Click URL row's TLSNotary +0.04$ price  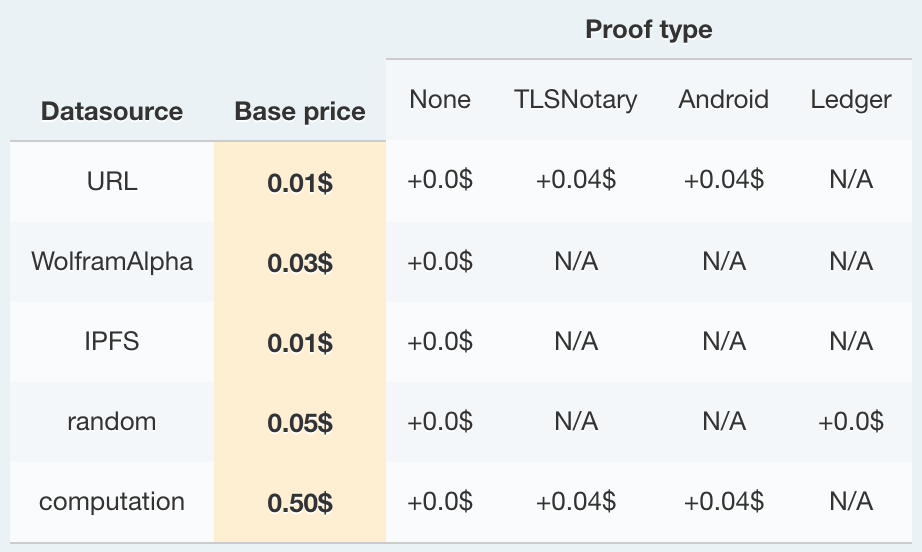click(576, 181)
